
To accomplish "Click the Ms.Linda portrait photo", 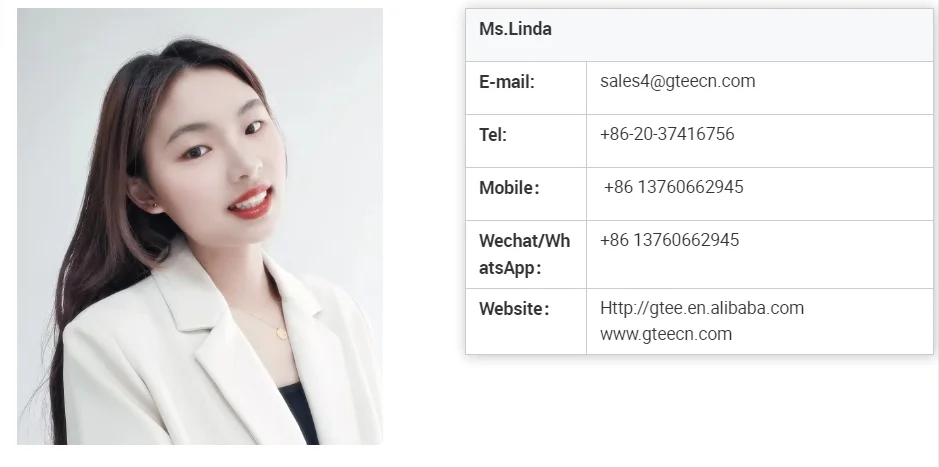I will (200, 226).
